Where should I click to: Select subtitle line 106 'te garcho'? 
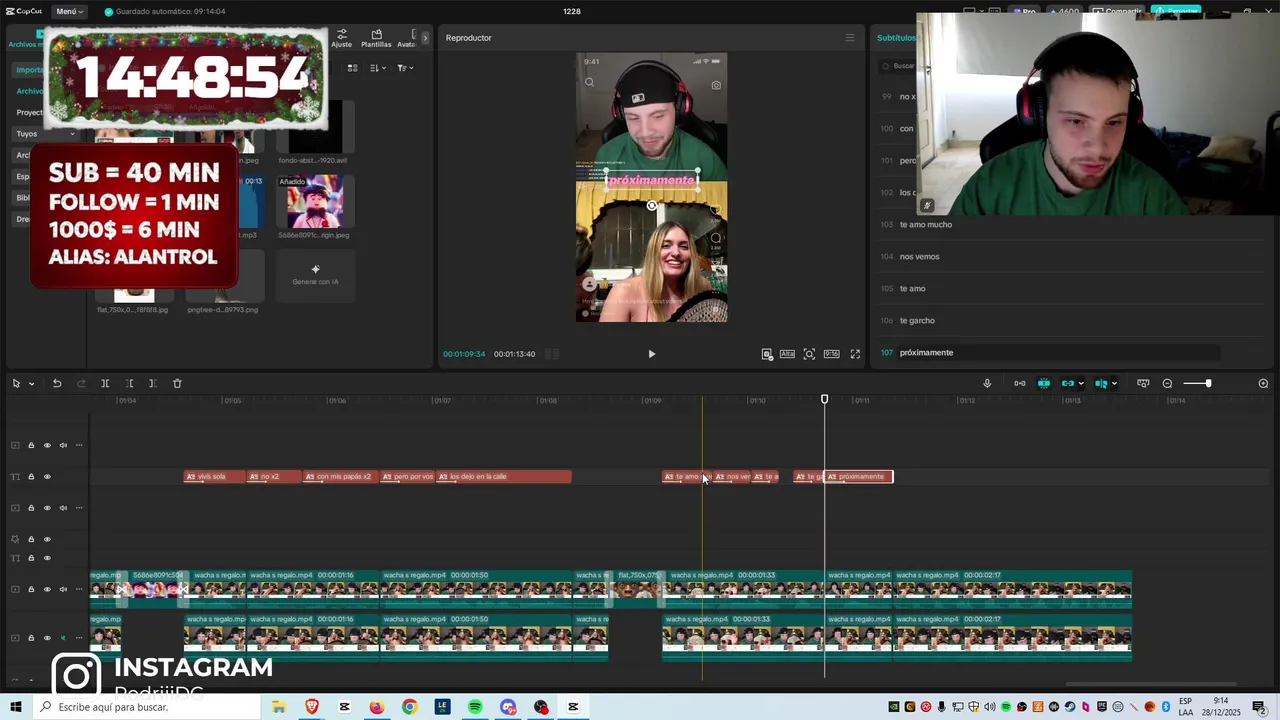coord(917,320)
